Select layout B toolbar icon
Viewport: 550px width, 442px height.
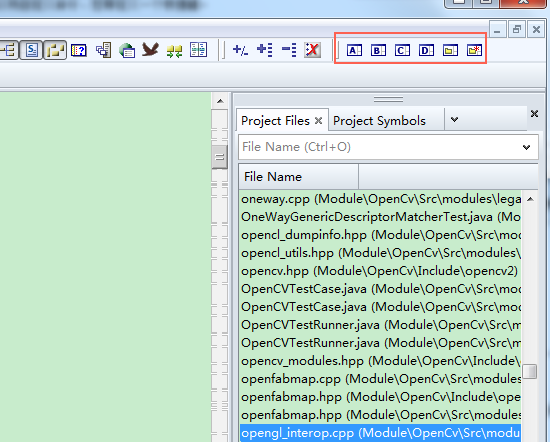click(378, 51)
